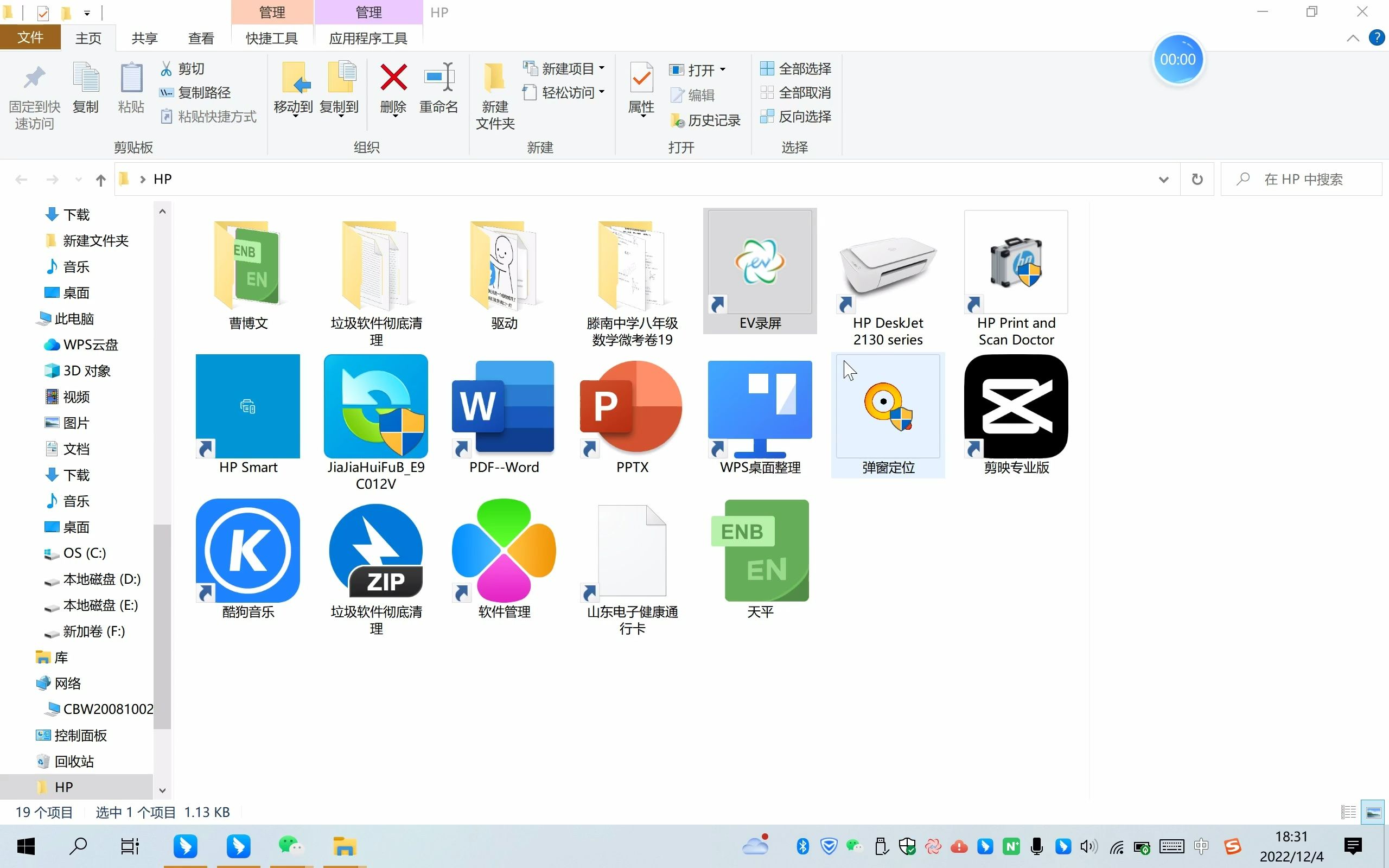Image resolution: width=1389 pixels, height=868 pixels.
Task: Select the HP Smart shortcut
Action: (x=248, y=414)
